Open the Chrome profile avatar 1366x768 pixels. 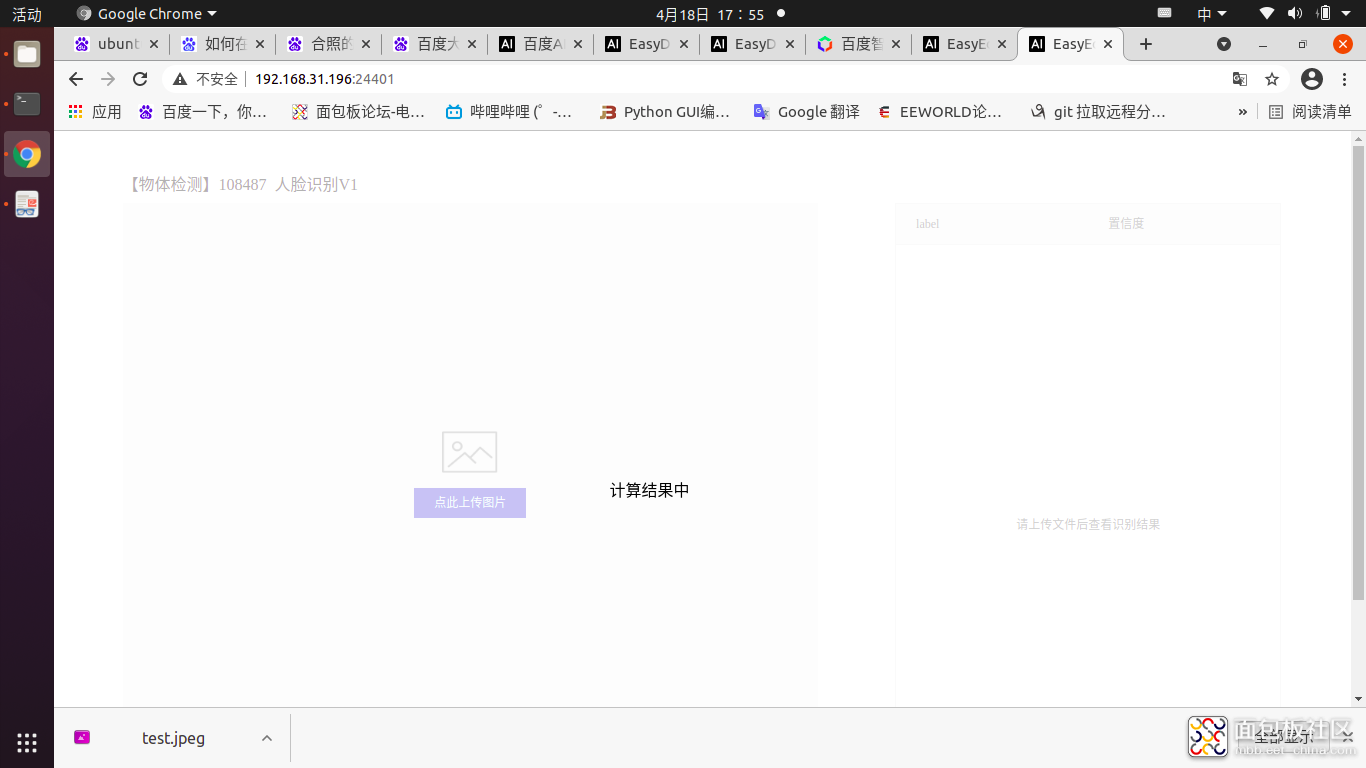point(1312,79)
